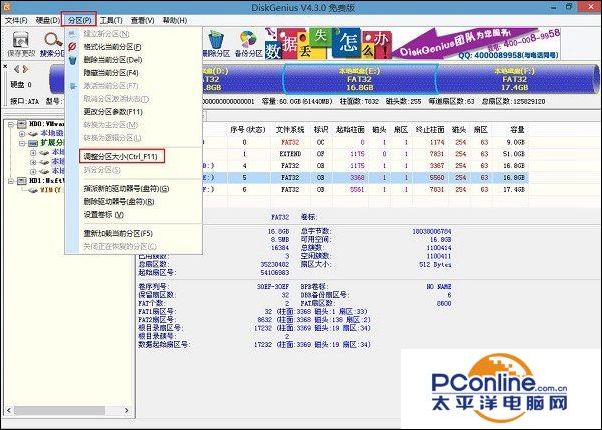Click the 序号(状态) column header
This screenshot has height=430, width=602.
tap(248, 130)
